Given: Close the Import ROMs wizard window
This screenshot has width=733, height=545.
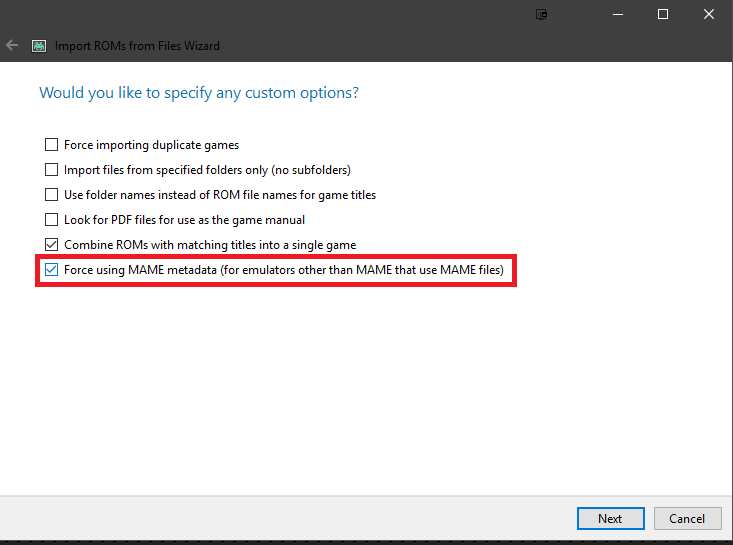Looking at the screenshot, I should point(709,14).
